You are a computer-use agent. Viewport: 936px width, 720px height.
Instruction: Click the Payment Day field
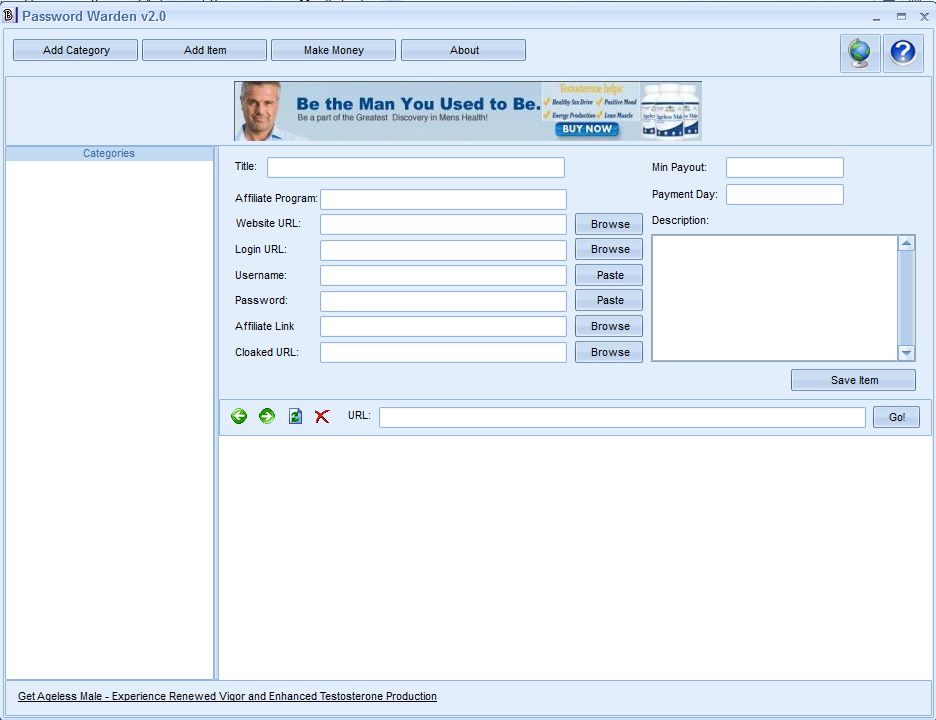pyautogui.click(x=785, y=195)
